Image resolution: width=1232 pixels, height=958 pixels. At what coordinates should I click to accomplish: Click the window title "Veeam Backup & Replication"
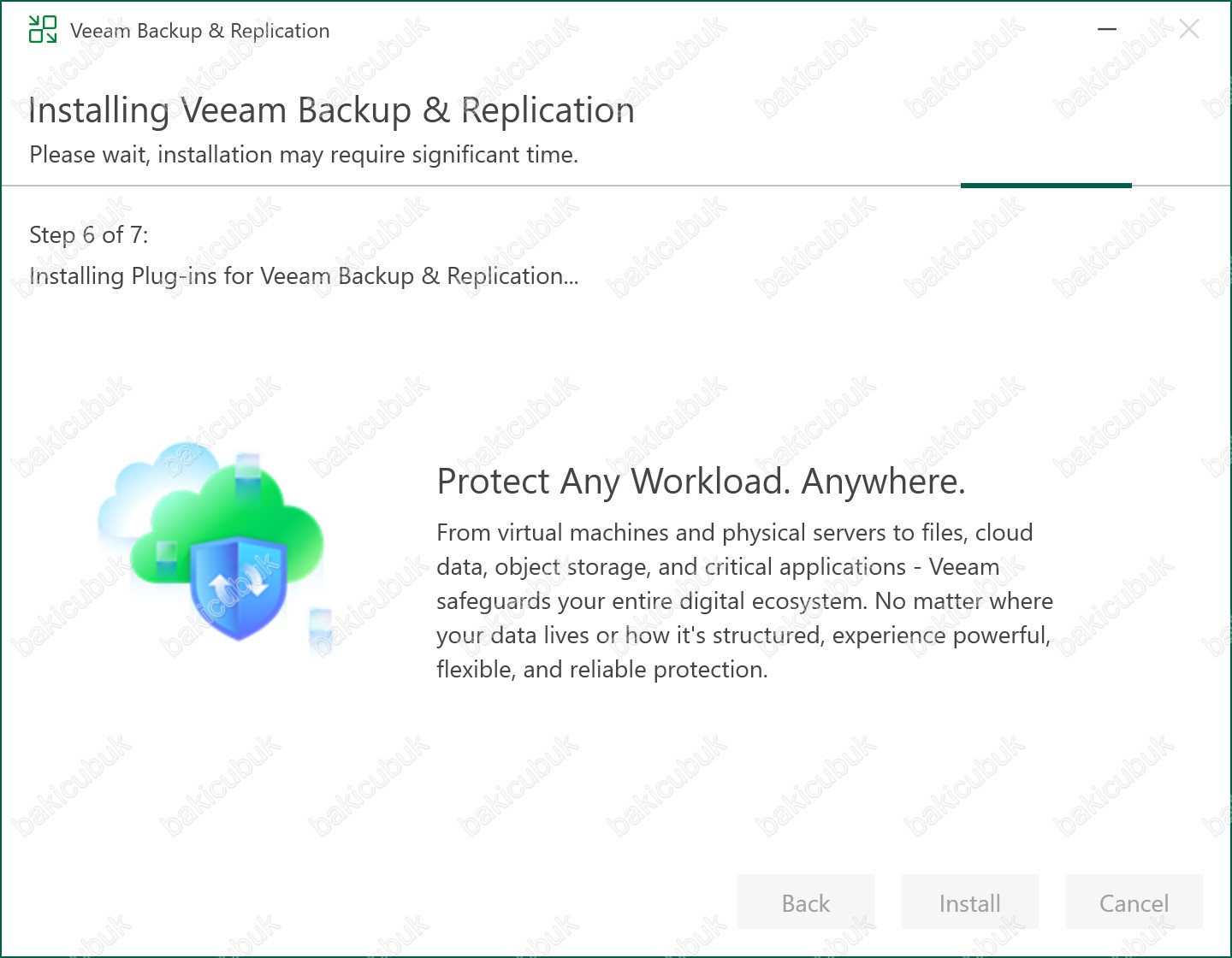[199, 31]
